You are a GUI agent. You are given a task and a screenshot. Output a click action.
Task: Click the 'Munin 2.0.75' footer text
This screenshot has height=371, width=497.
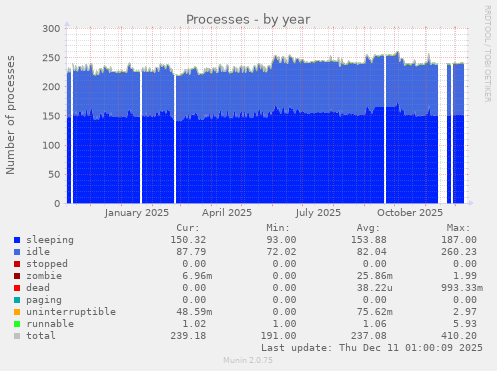248,360
